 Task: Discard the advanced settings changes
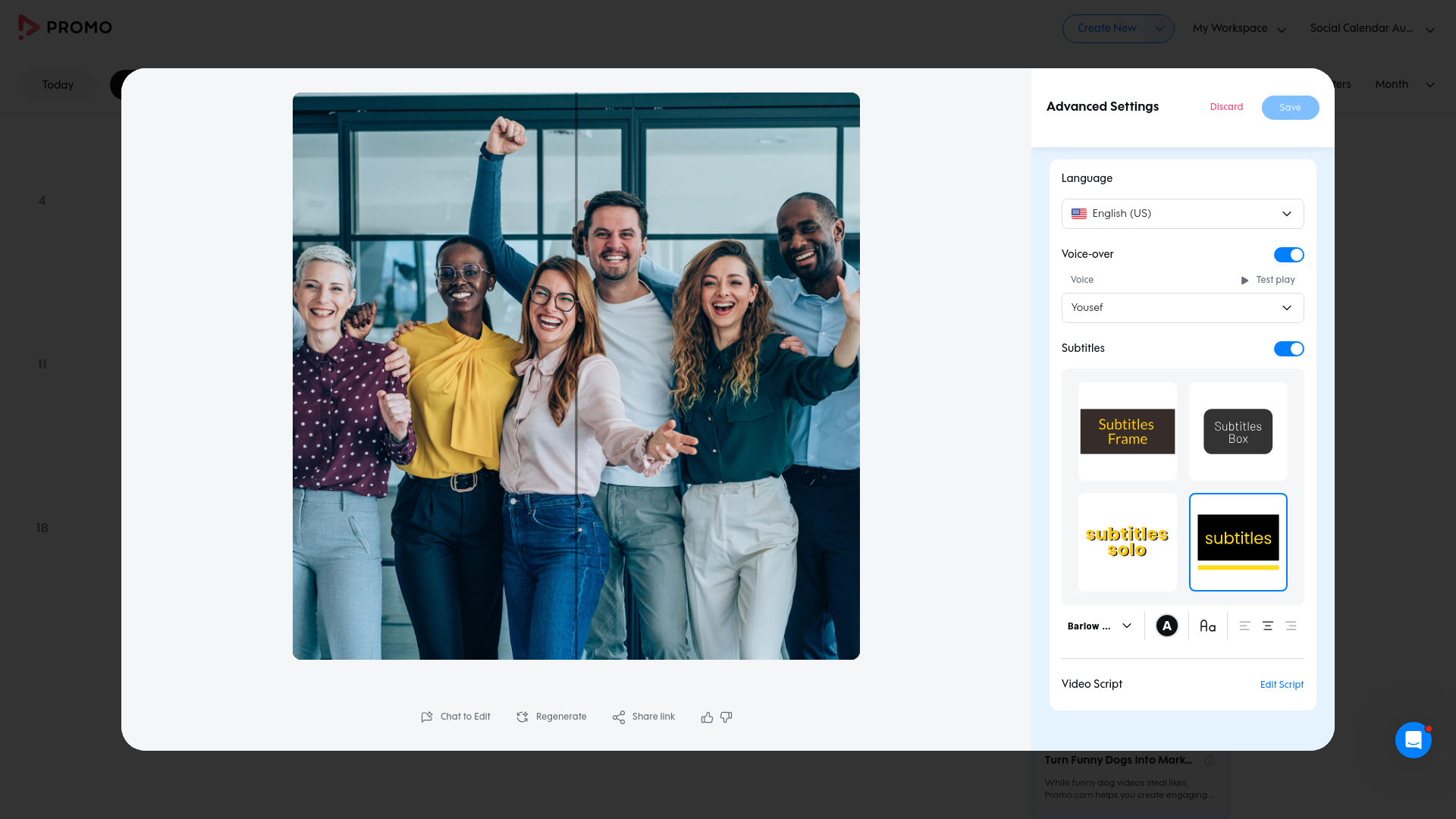click(1226, 107)
